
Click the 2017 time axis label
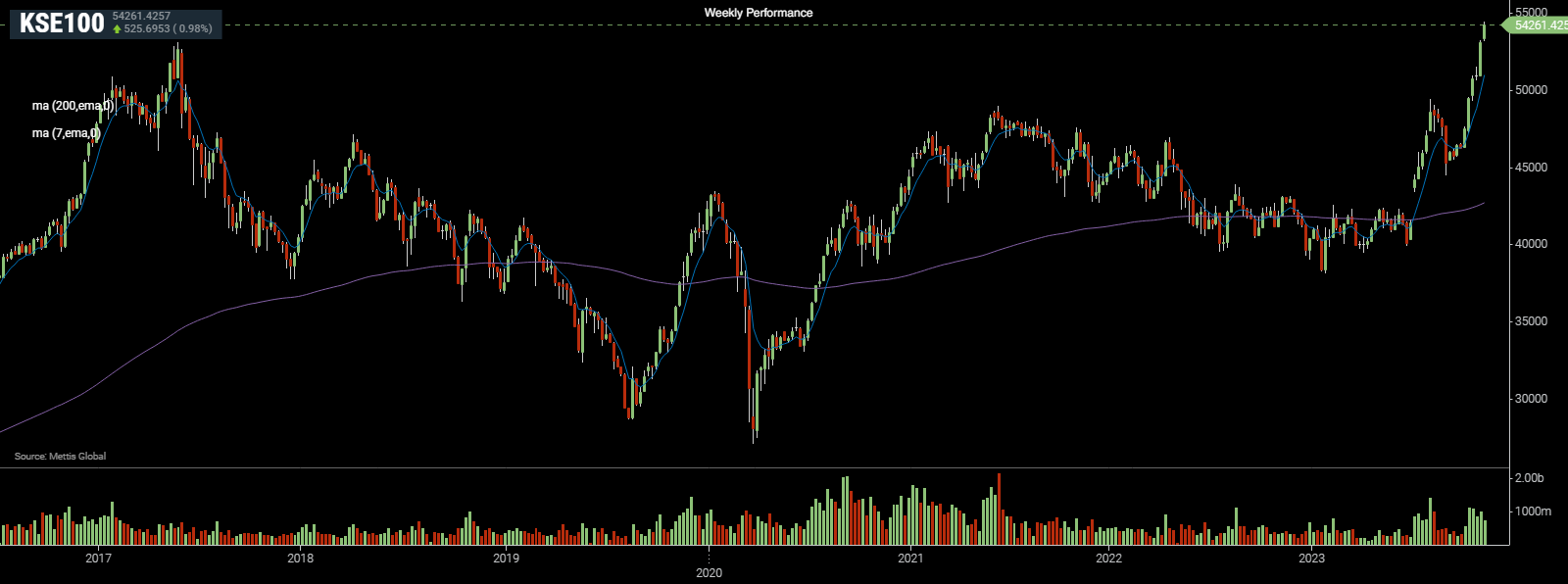click(x=98, y=559)
